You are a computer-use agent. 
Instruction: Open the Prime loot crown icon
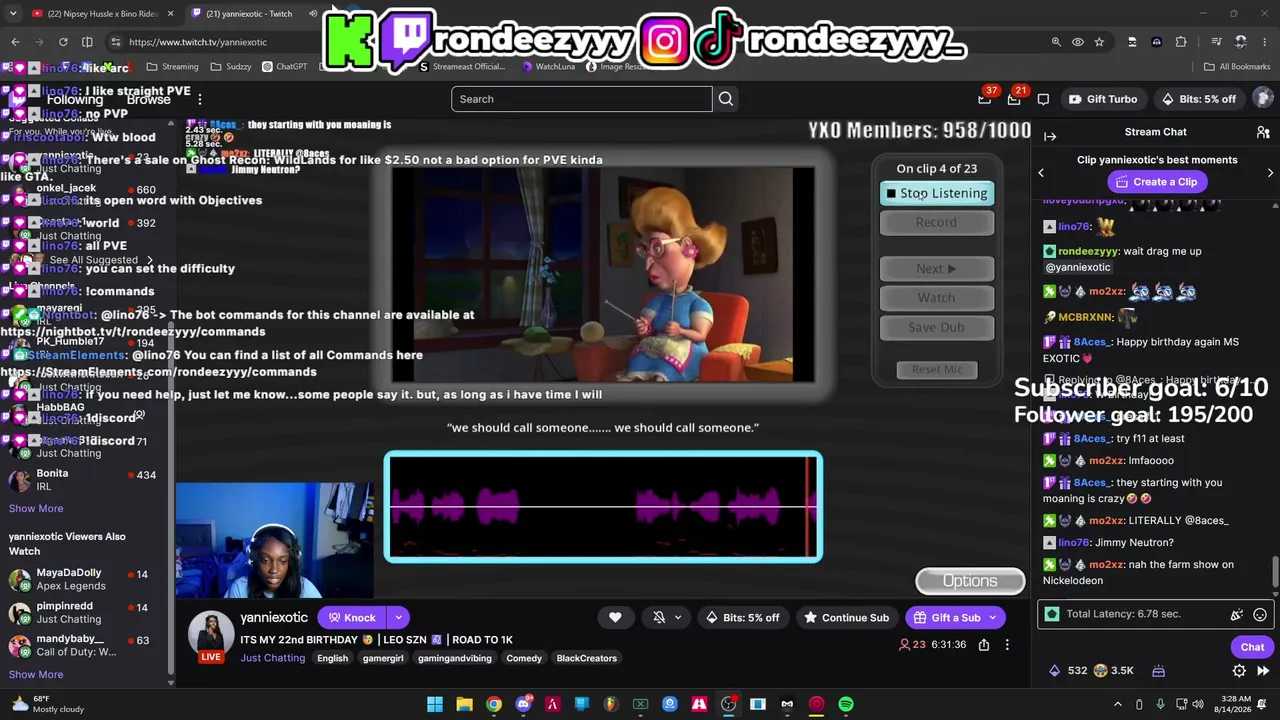[985, 99]
